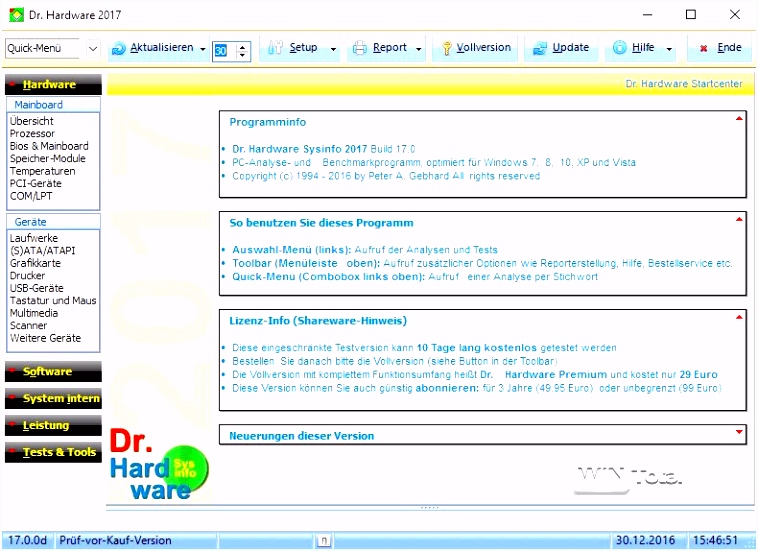Expand the Aktualisieren dropdown arrow

203,49
